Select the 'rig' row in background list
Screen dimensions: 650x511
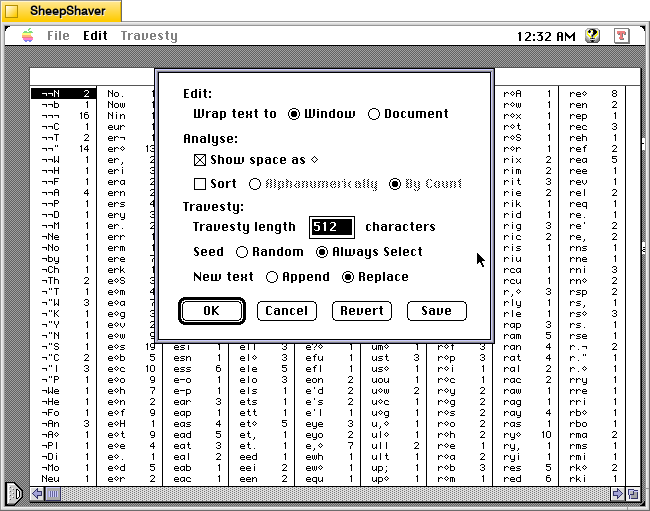click(x=526, y=226)
